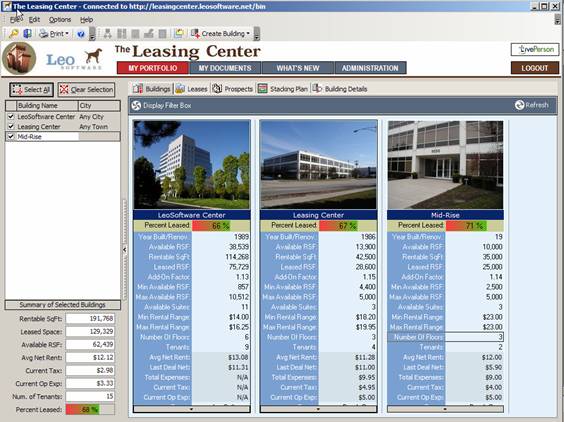The image size is (564, 422).
Task: Open the Leases view icon
Action: (180, 89)
